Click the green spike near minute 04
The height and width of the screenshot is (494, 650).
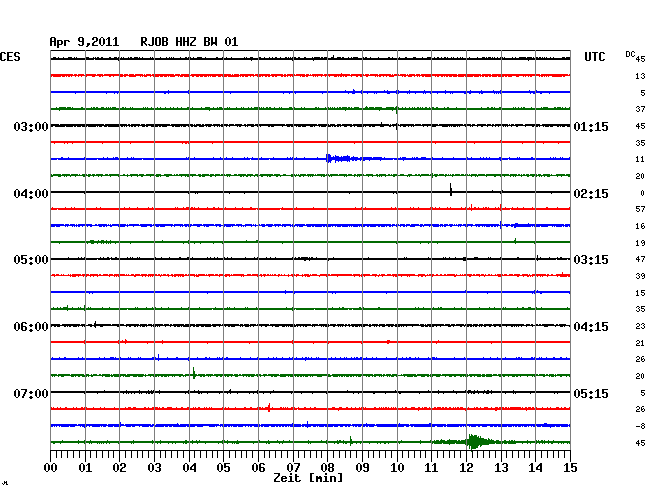point(194,373)
